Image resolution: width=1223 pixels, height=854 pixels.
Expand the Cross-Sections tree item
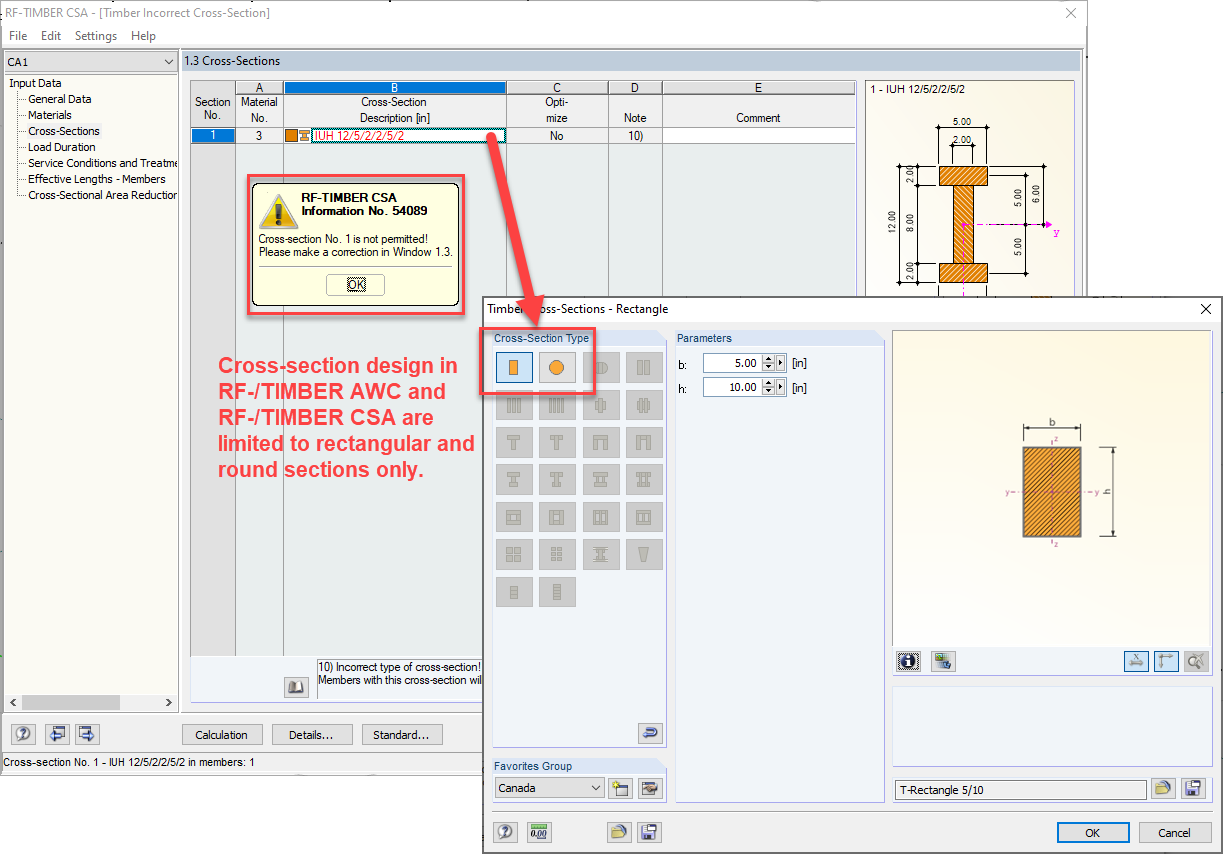tap(63, 131)
